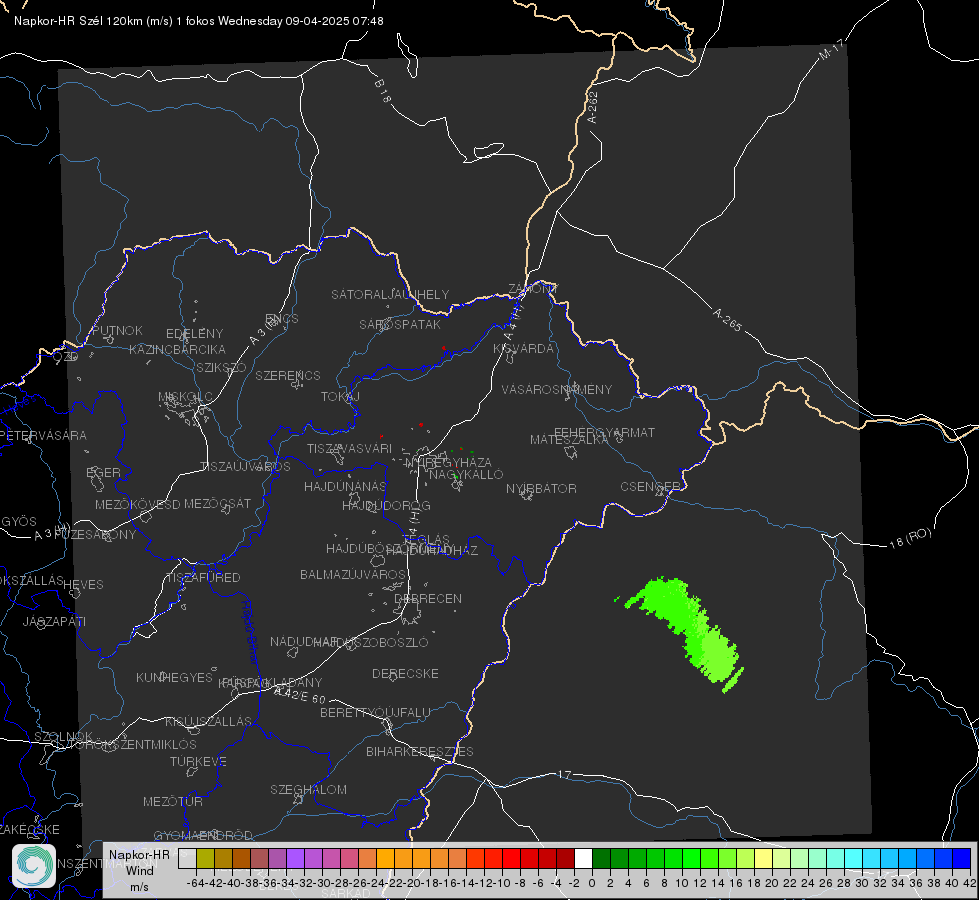Click the olive swatch above -64

pos(205,858)
